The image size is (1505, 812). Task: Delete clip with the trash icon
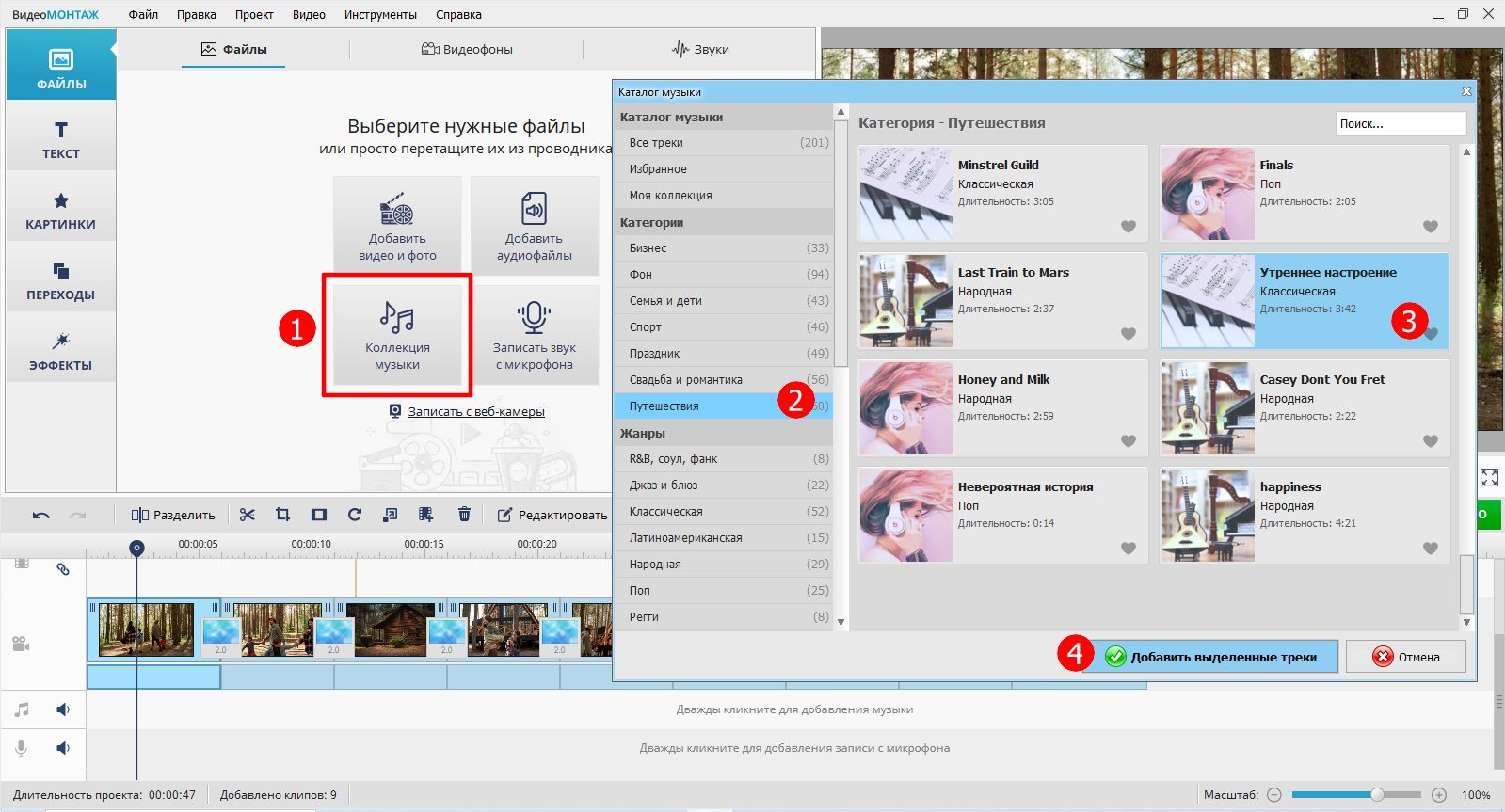(464, 515)
